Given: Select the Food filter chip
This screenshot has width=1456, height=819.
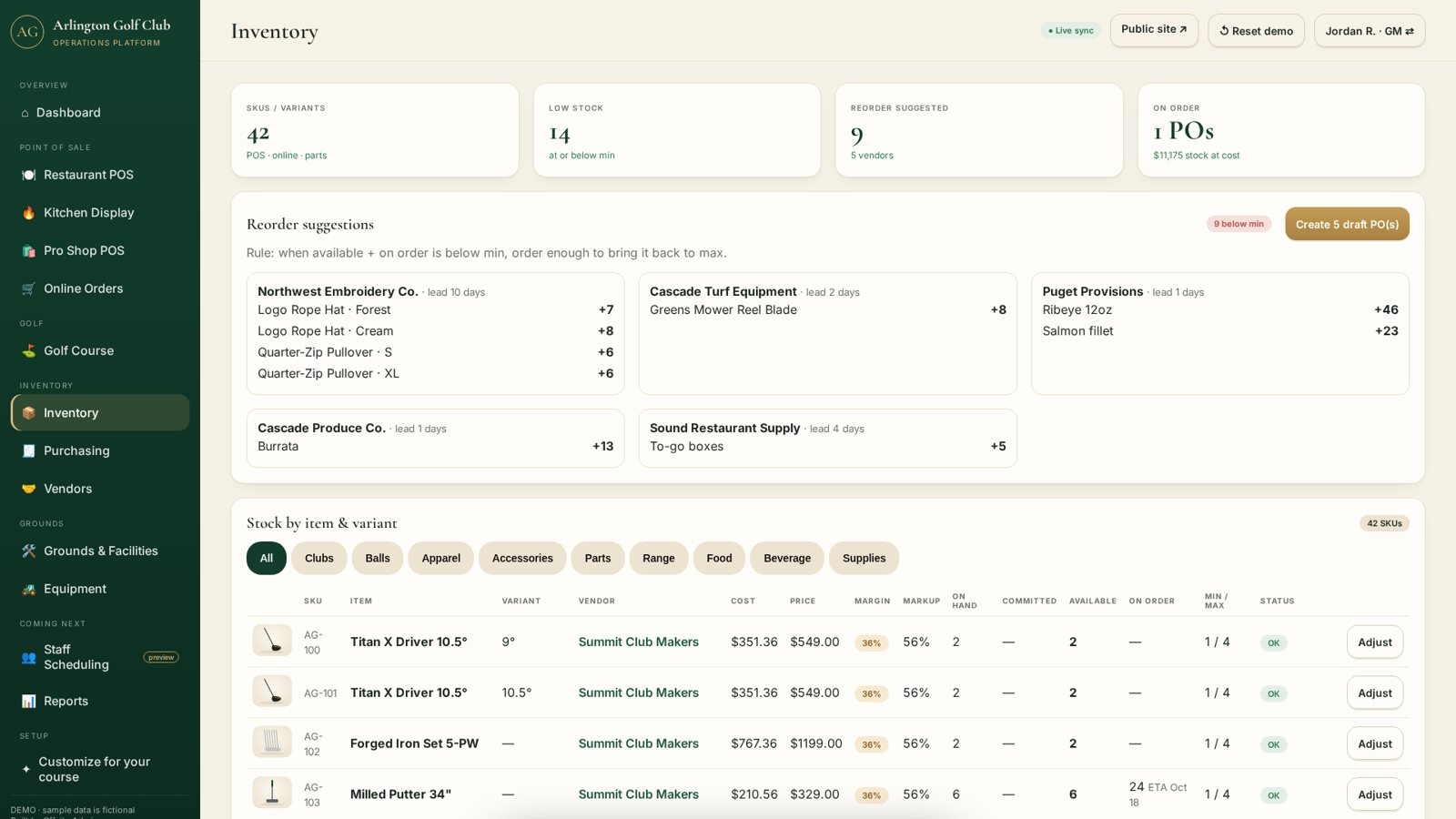Looking at the screenshot, I should point(719,559).
